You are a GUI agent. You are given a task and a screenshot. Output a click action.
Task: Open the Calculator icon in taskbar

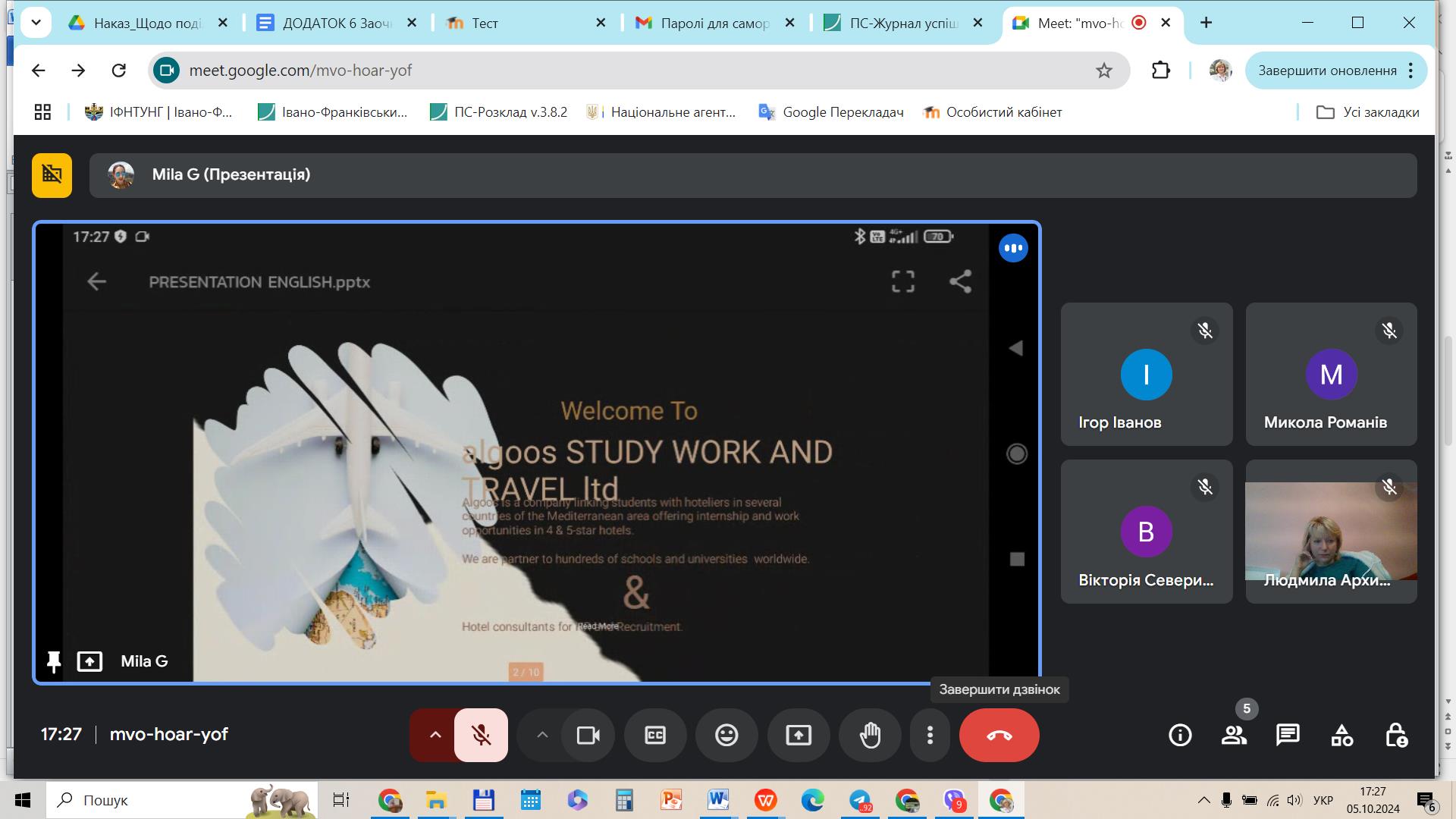624,800
